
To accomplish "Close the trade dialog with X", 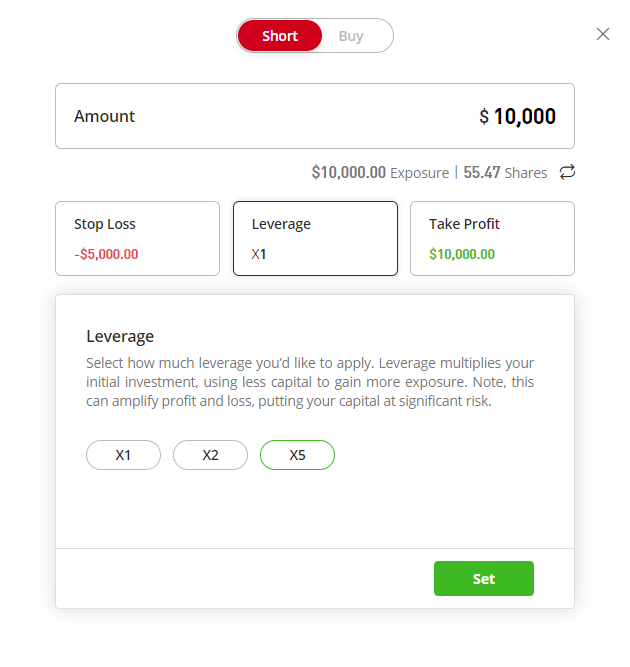I will [x=603, y=34].
